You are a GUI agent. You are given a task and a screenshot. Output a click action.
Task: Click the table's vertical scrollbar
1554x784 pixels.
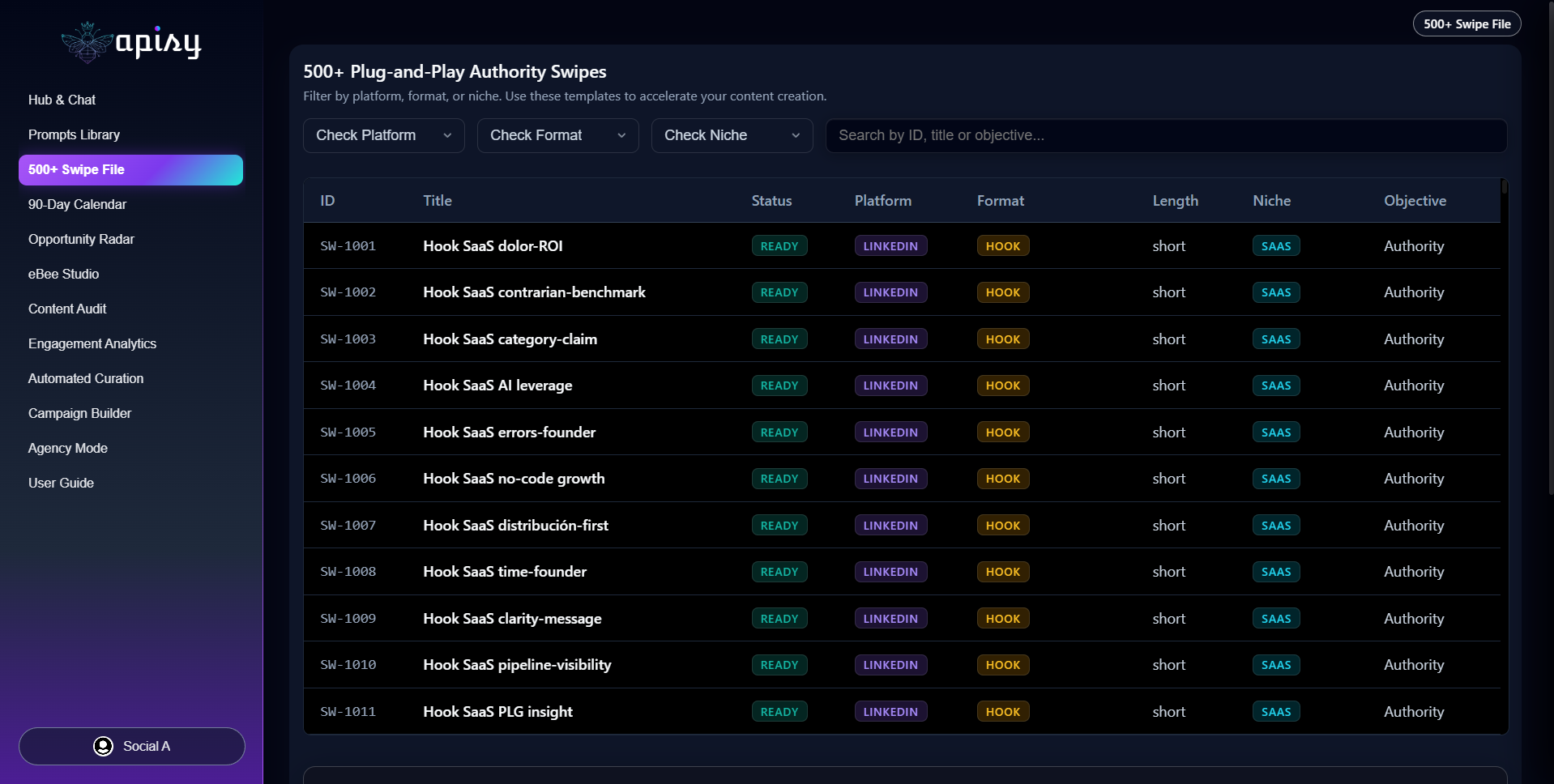coord(1504,187)
